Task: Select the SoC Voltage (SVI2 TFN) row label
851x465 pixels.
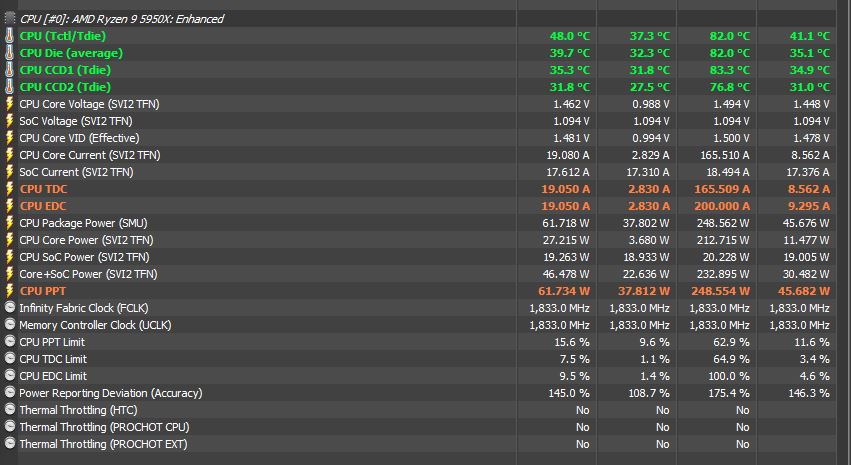Action: 76,121
